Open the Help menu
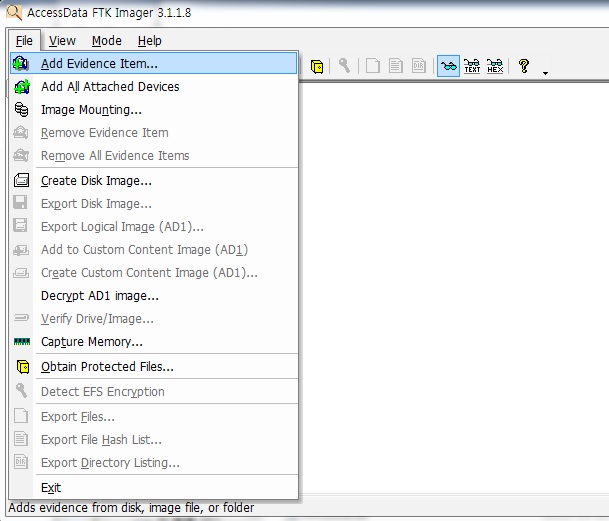This screenshot has width=609, height=521. pos(150,40)
